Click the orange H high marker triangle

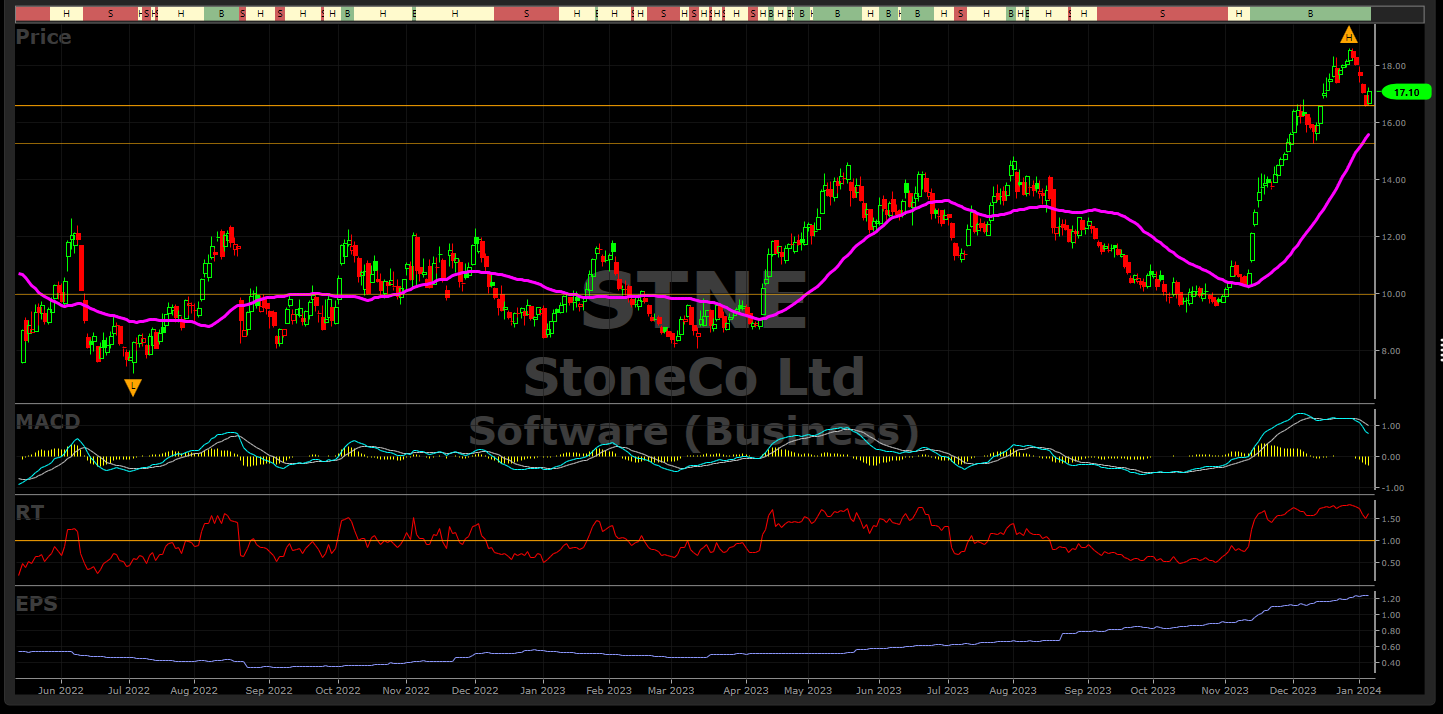coord(1348,36)
